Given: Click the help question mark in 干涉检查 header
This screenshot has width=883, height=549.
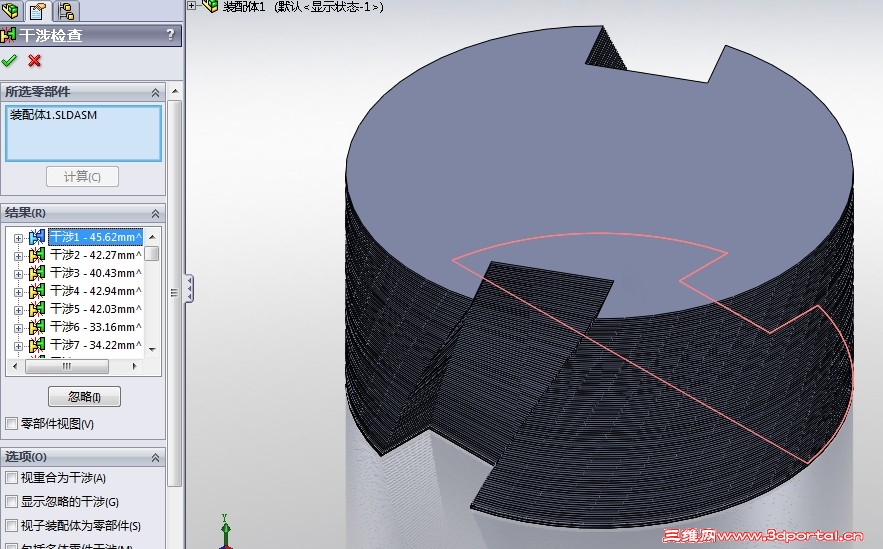Looking at the screenshot, I should pyautogui.click(x=171, y=35).
